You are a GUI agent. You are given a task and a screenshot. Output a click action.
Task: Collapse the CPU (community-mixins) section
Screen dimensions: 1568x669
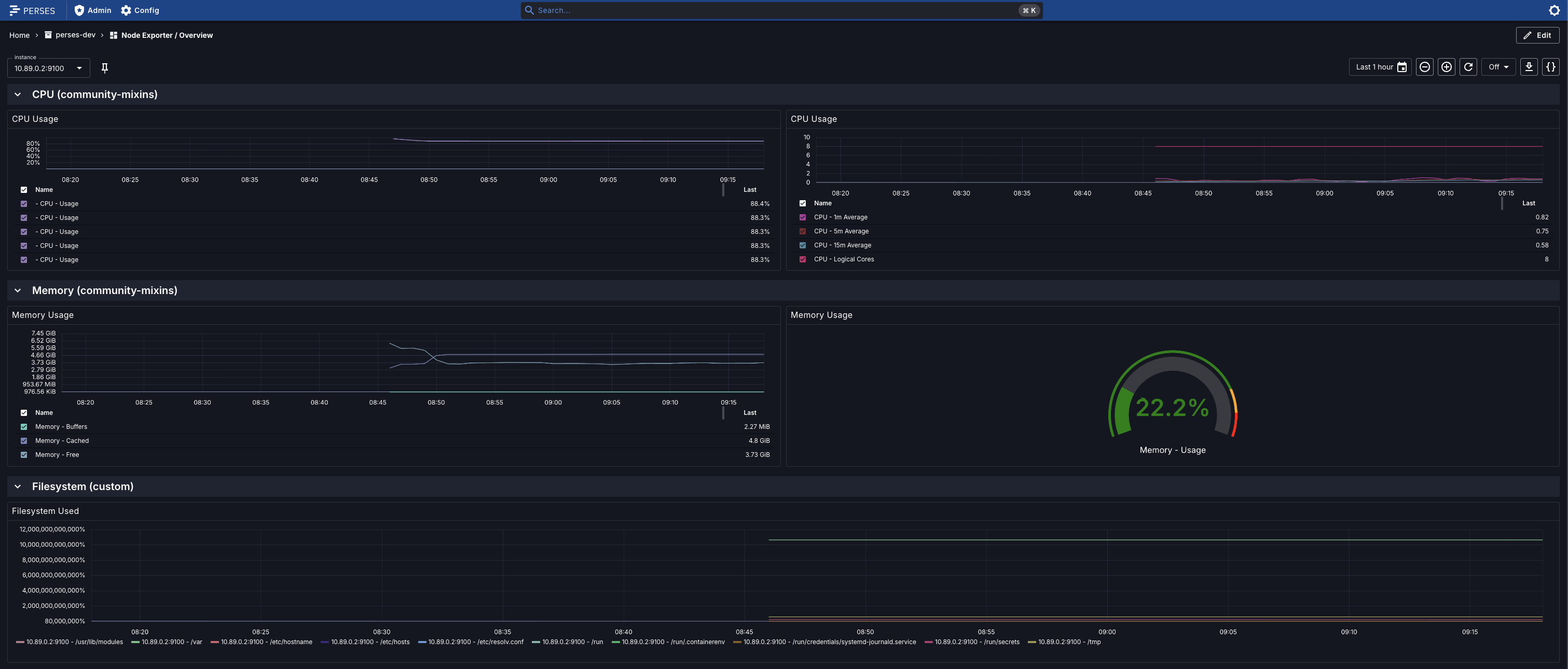(x=18, y=94)
